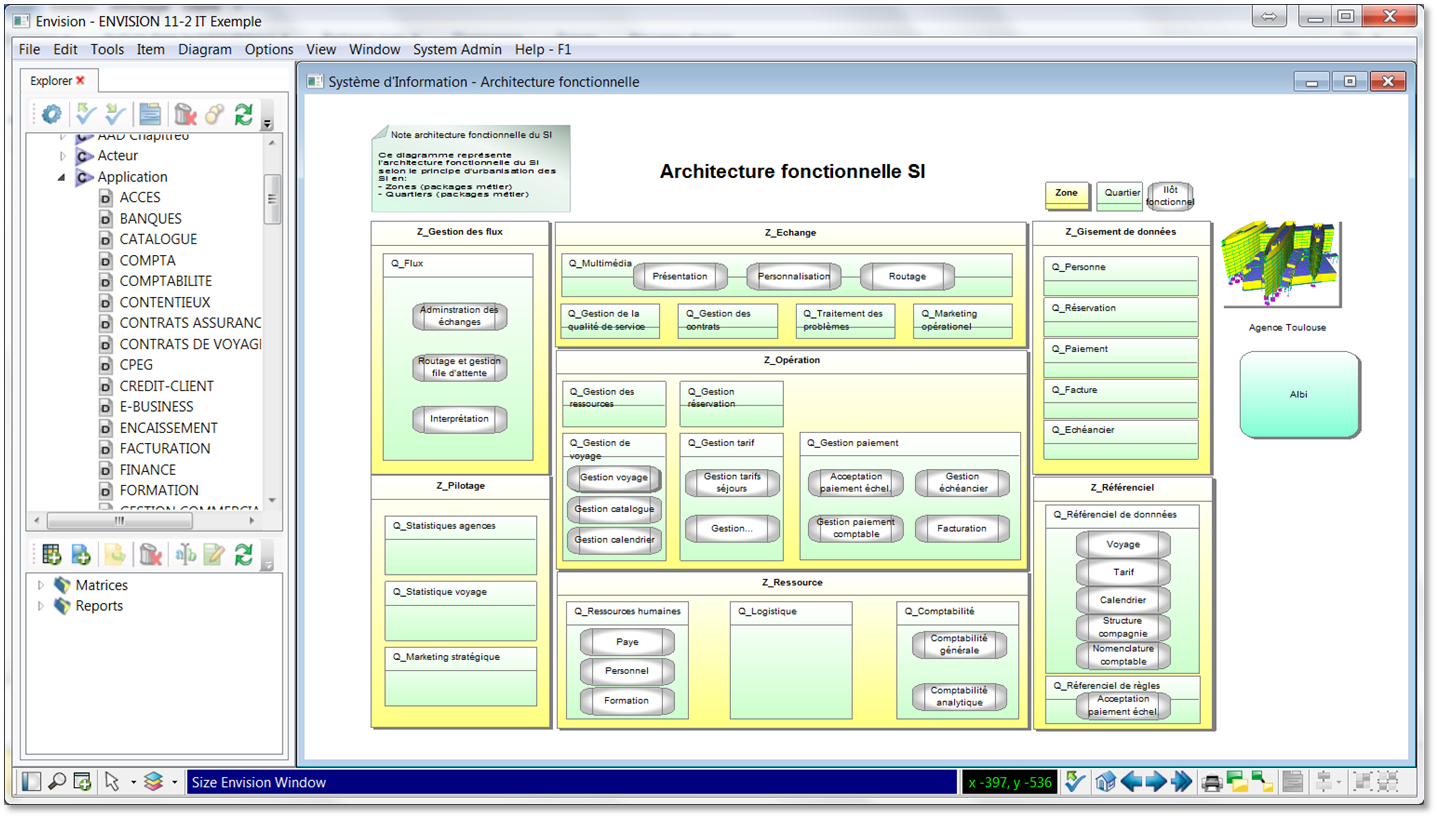Open the System Admin menu
Viewport: 1437px width, 818px height.
[x=457, y=49]
